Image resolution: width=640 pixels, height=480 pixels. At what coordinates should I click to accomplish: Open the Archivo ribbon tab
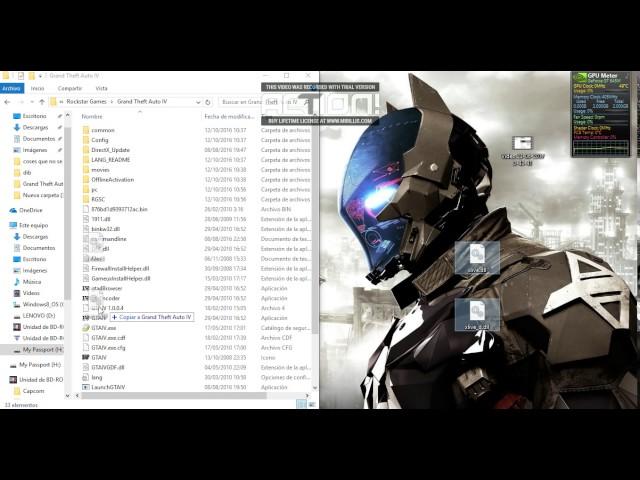click(11, 88)
